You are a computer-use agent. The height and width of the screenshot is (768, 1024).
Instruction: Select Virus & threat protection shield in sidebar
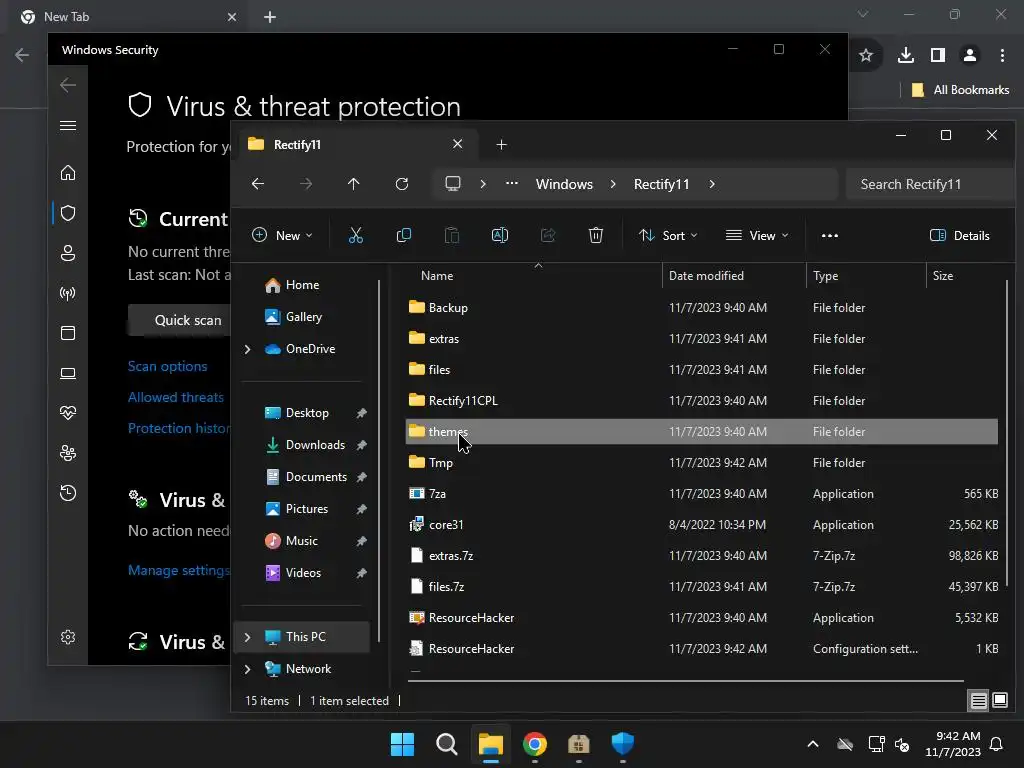(x=68, y=213)
